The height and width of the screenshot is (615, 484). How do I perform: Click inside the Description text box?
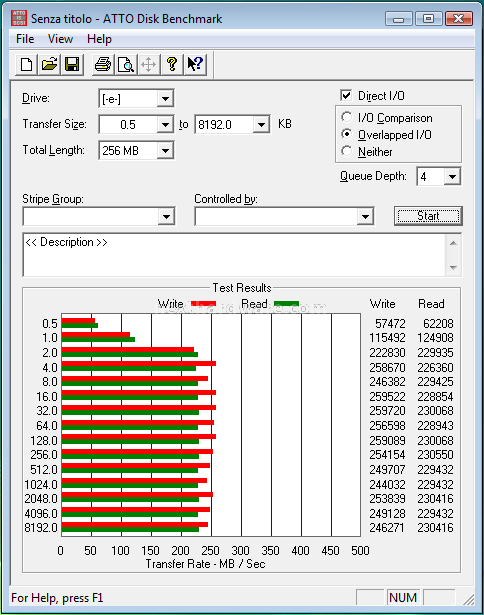click(x=234, y=255)
